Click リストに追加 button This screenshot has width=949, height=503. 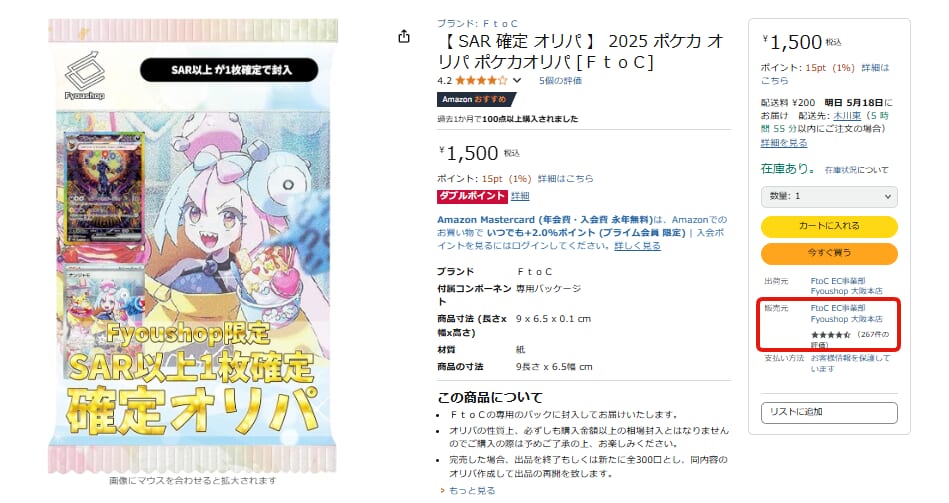pyautogui.click(x=829, y=412)
